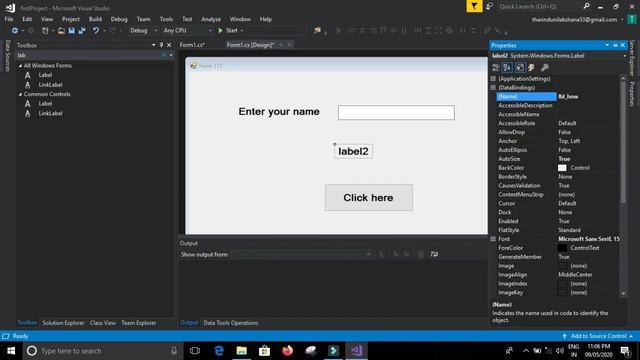640x360 pixels.
Task: Click the Properties page icon in Properties panel
Action: pos(520,68)
